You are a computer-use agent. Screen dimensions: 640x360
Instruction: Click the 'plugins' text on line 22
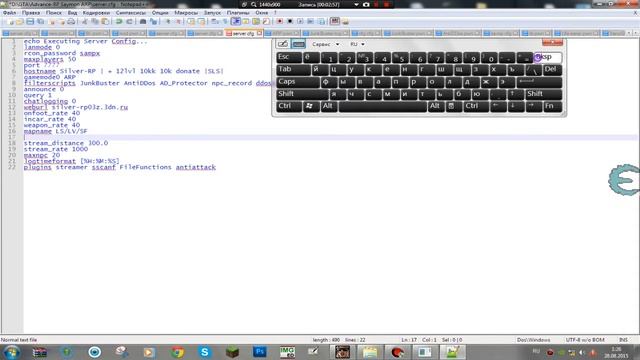tap(38, 167)
